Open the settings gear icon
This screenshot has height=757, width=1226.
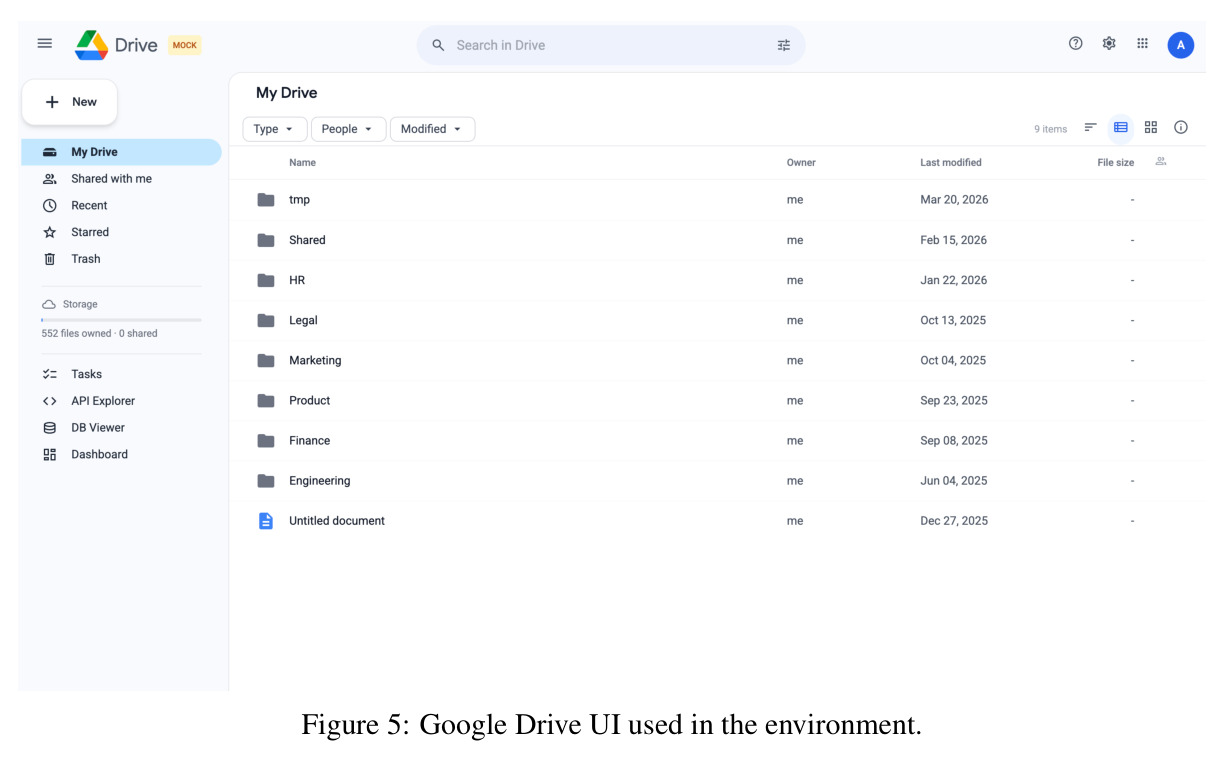(1109, 43)
